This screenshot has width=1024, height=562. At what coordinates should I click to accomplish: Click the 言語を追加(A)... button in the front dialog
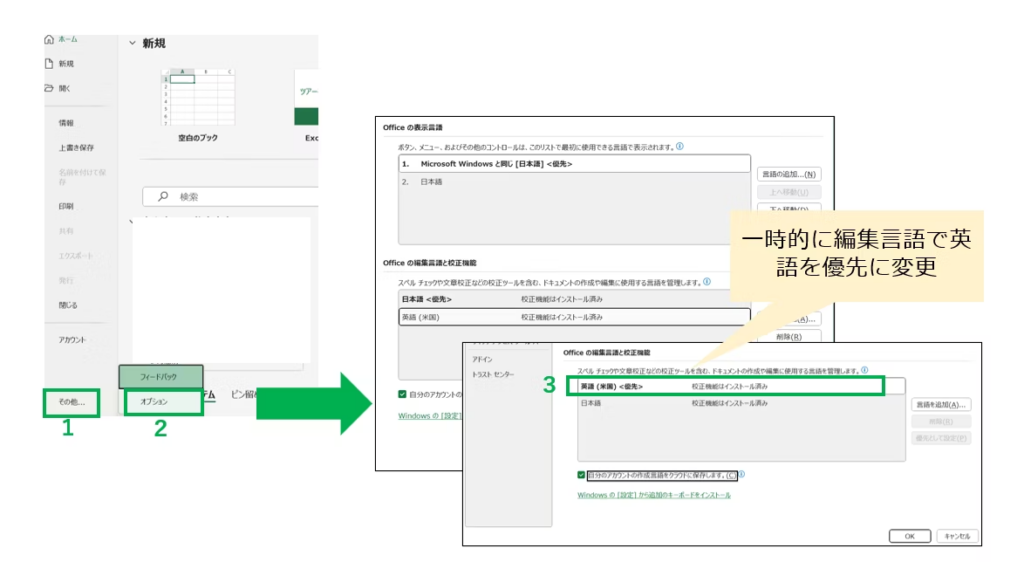[941, 405]
